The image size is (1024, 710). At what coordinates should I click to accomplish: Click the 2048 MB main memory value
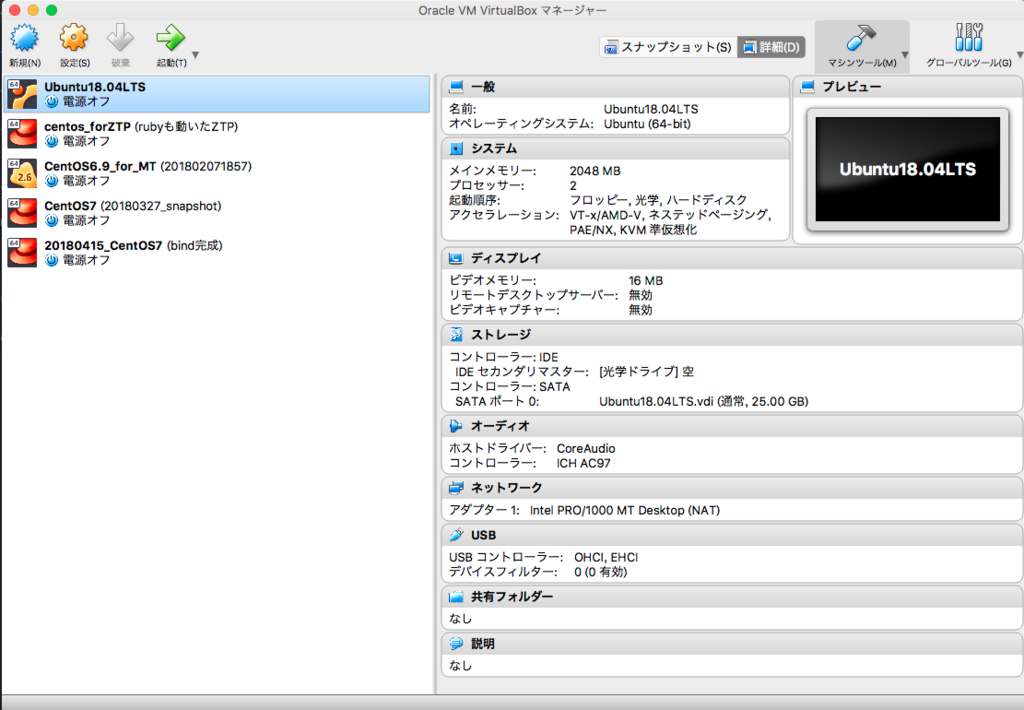point(595,171)
